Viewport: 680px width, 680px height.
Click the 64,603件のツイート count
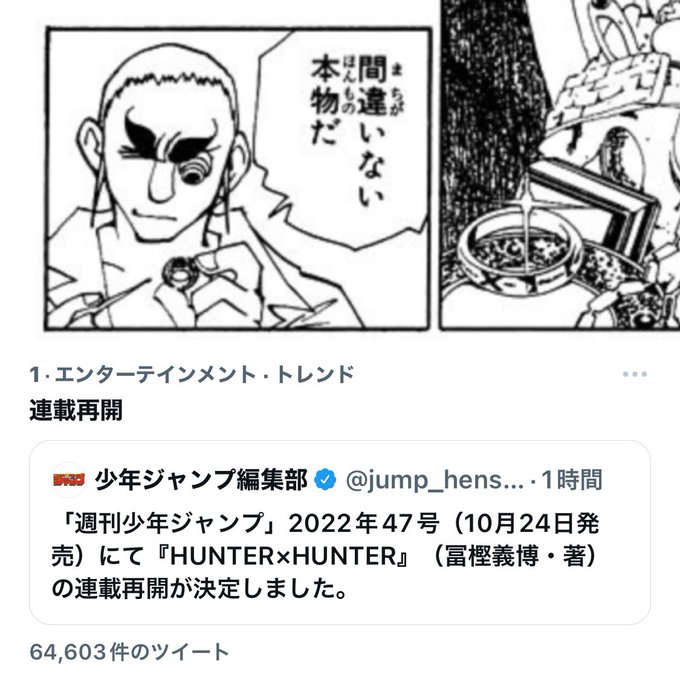tap(129, 652)
